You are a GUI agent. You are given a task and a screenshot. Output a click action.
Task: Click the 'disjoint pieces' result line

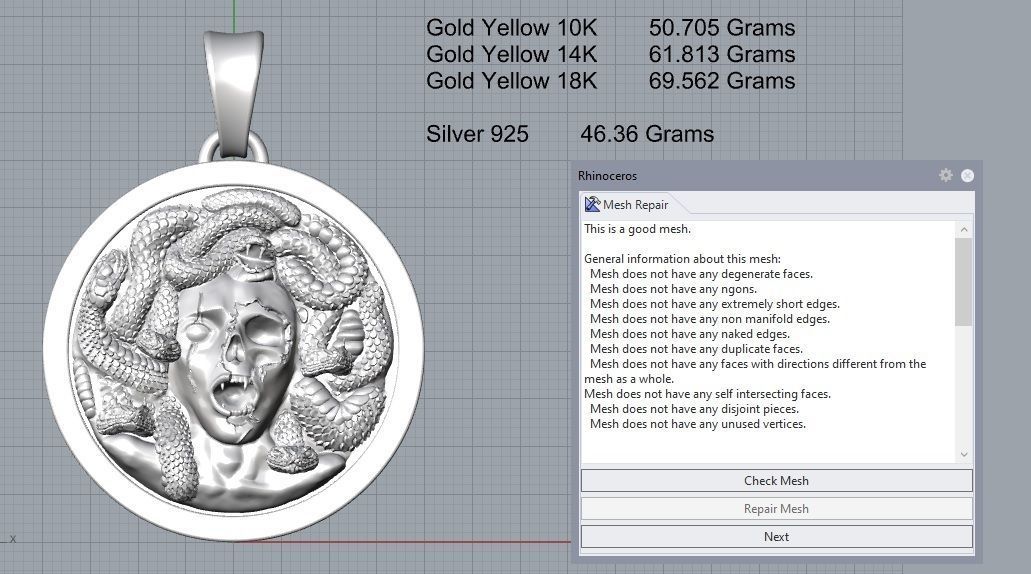point(694,409)
